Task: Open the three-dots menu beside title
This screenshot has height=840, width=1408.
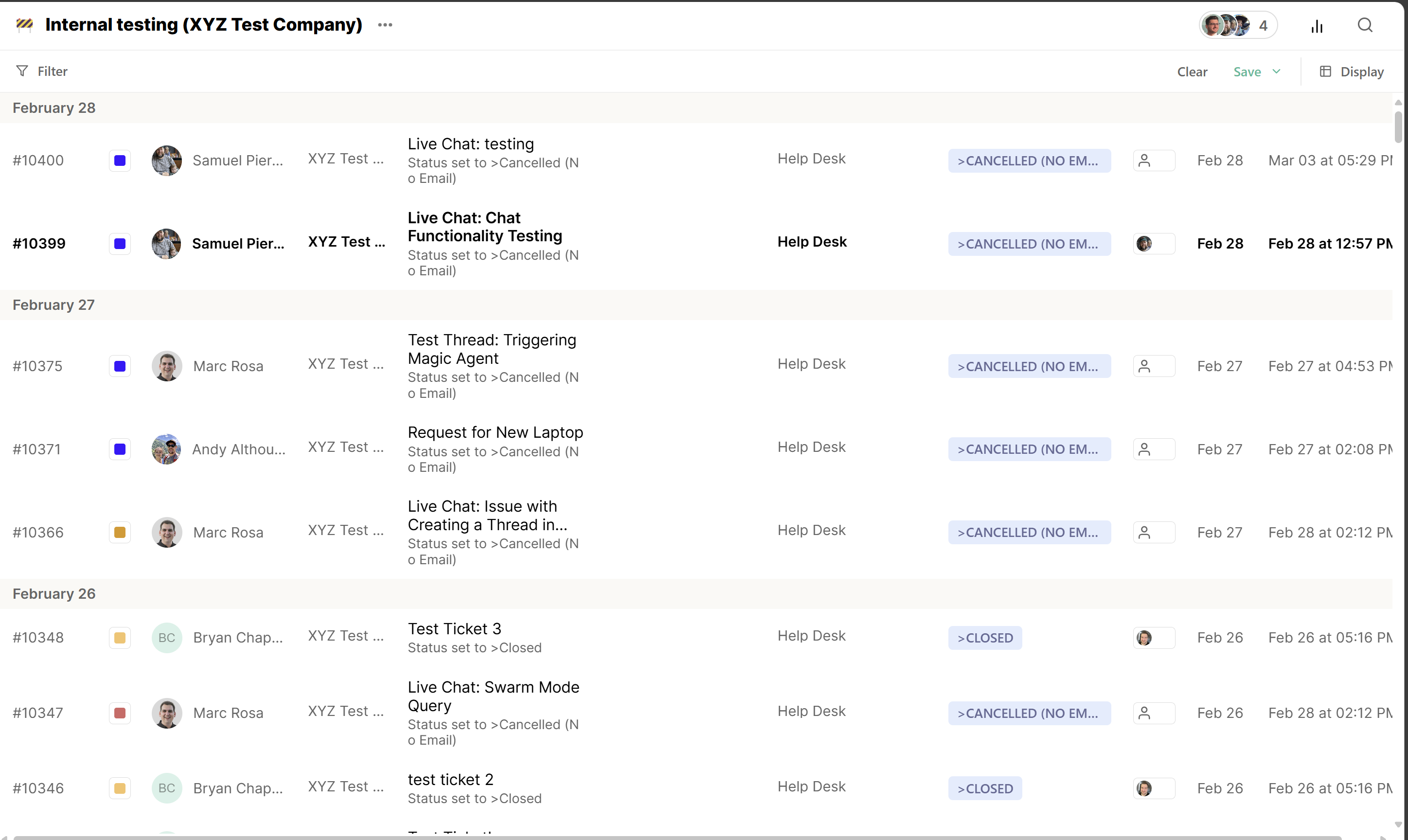Action: tap(385, 25)
